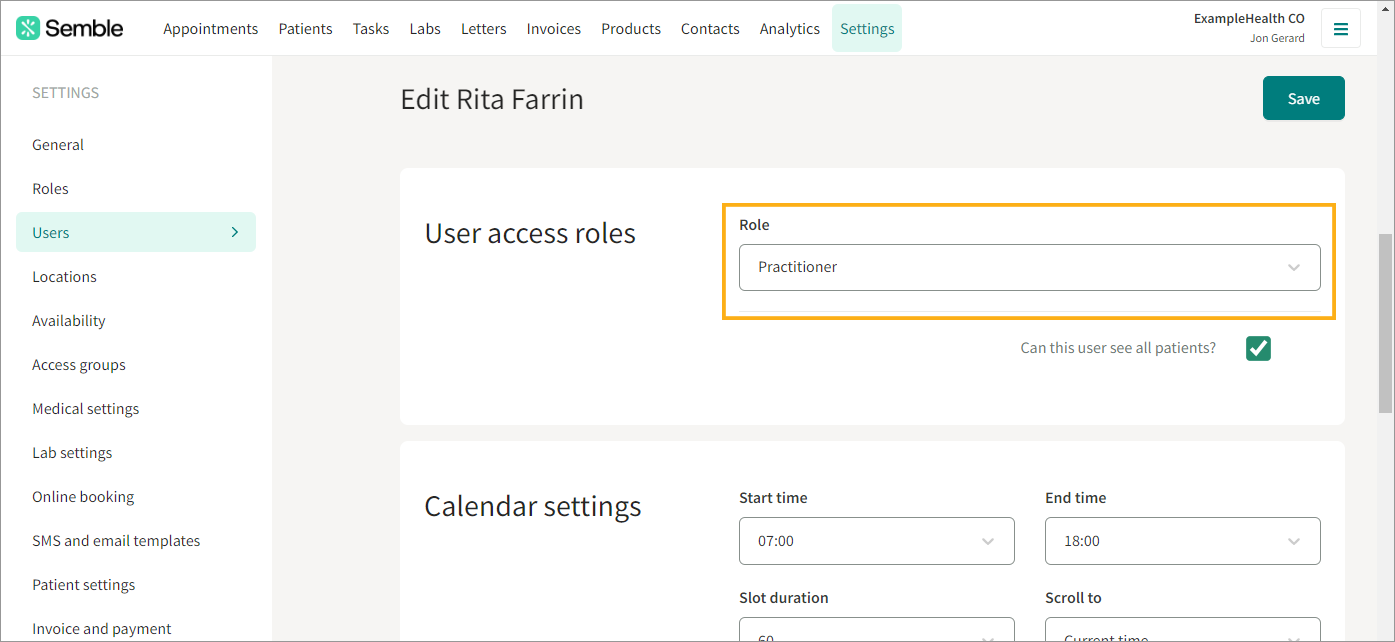
Task: Expand the Start time dropdown
Action: click(876, 541)
